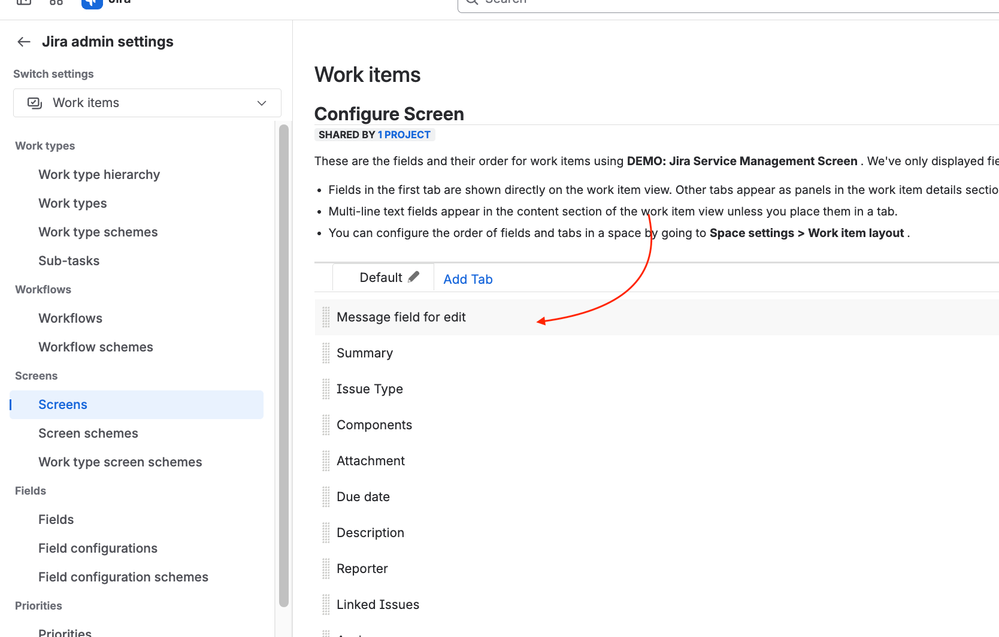Click drag handle for Description field
The width and height of the screenshot is (999, 637).
[326, 533]
